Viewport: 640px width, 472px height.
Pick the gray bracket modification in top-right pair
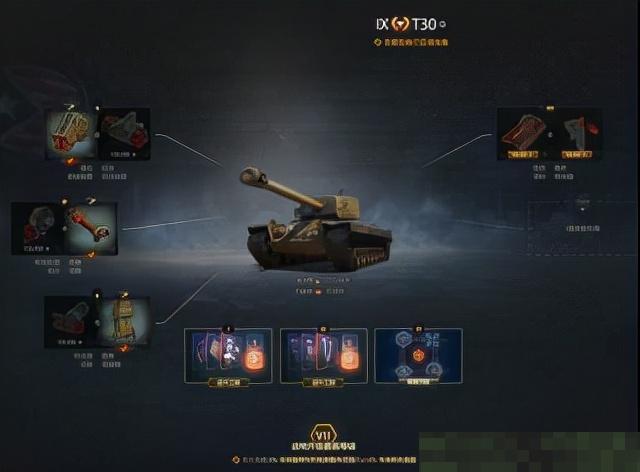(576, 134)
